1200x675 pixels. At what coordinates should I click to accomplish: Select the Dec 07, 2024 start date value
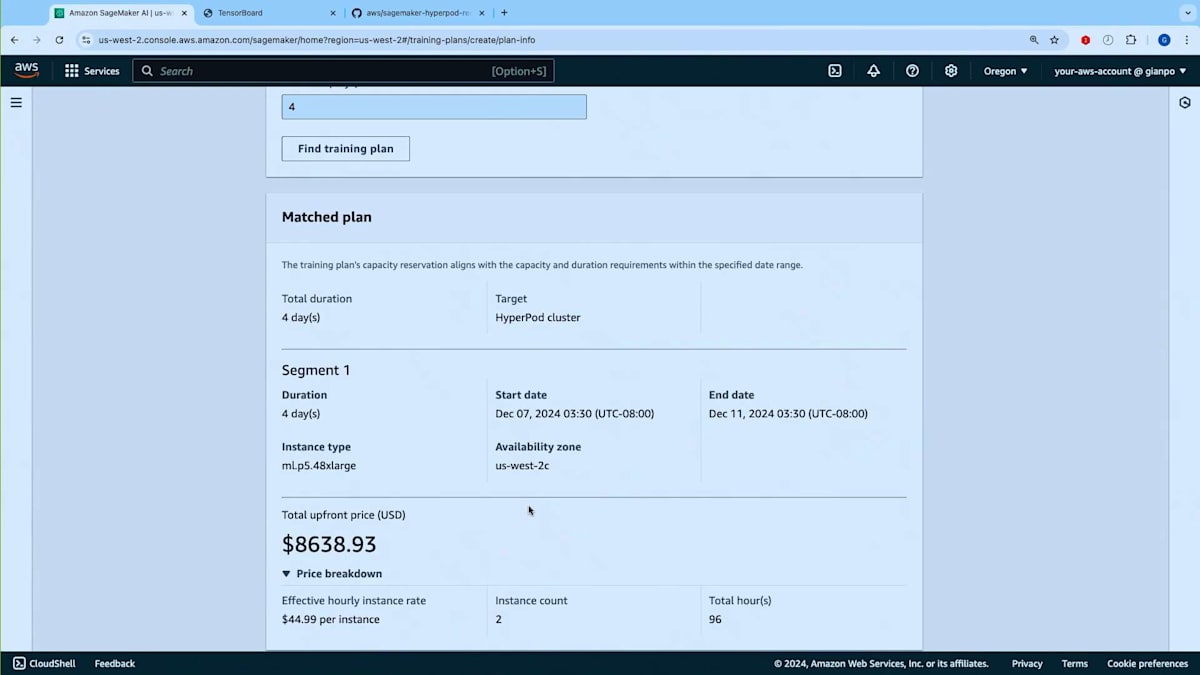point(575,414)
